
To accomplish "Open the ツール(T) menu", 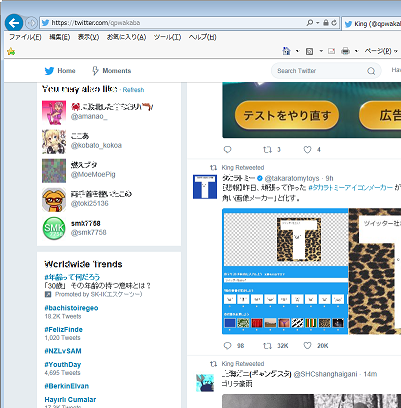I will point(167,37).
